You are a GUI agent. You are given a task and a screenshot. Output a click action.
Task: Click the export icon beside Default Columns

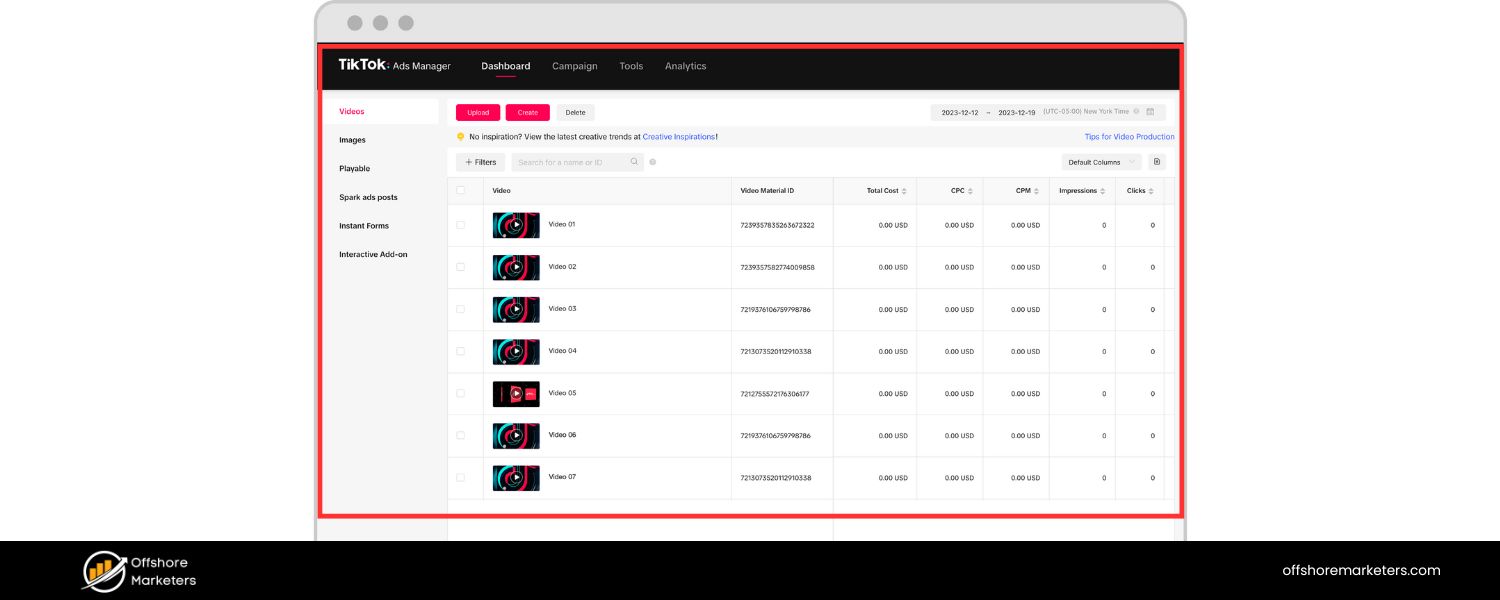[1157, 162]
